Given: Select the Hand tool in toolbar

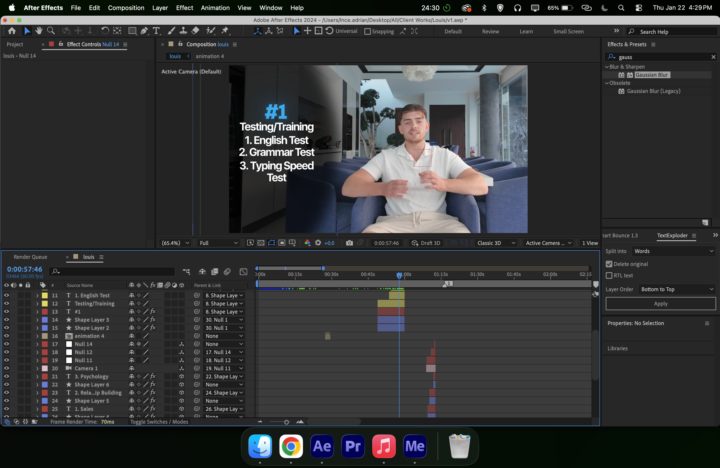Looking at the screenshot, I should pyautogui.click(x=41, y=31).
